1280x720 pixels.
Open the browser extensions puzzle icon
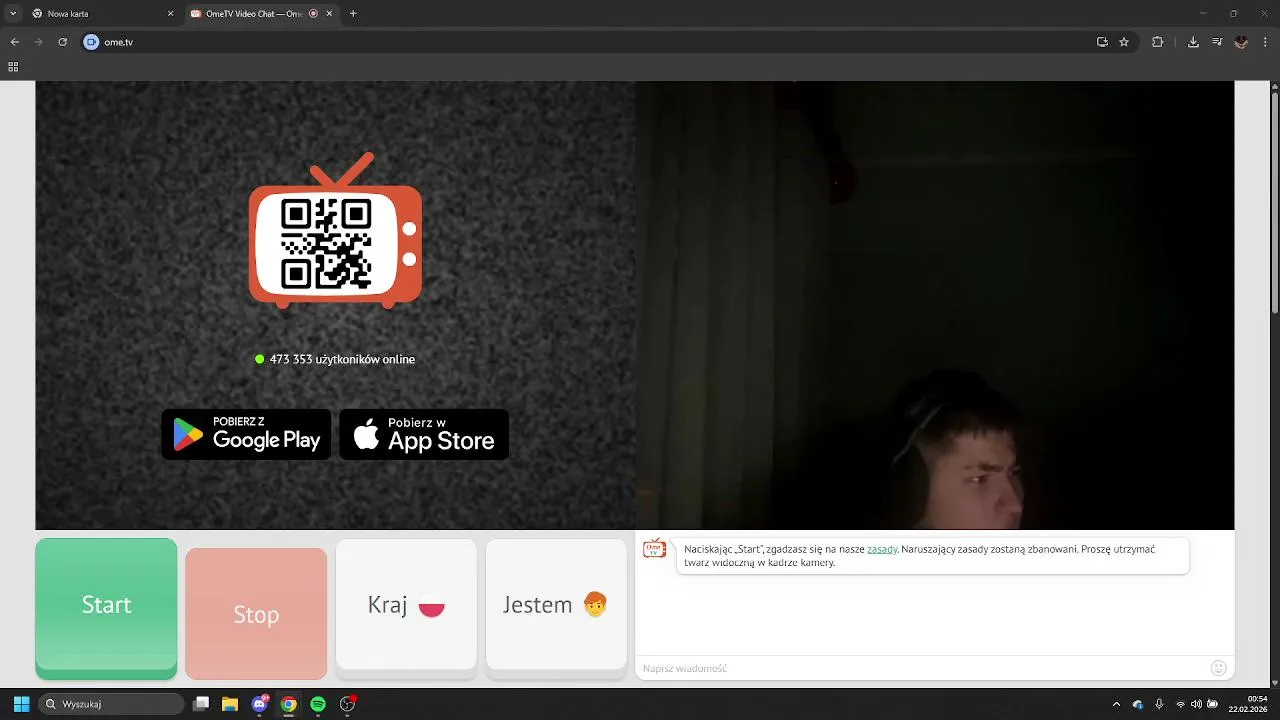tap(1158, 42)
